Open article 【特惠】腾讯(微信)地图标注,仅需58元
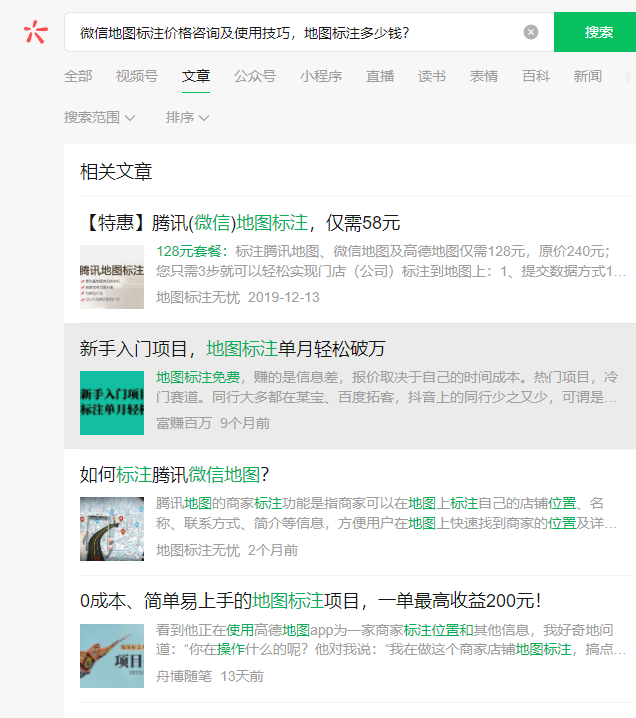The height and width of the screenshot is (718, 636). (240, 223)
